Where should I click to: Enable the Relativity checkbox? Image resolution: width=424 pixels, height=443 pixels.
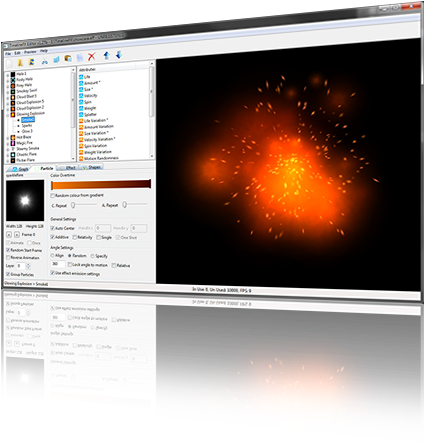pos(75,237)
